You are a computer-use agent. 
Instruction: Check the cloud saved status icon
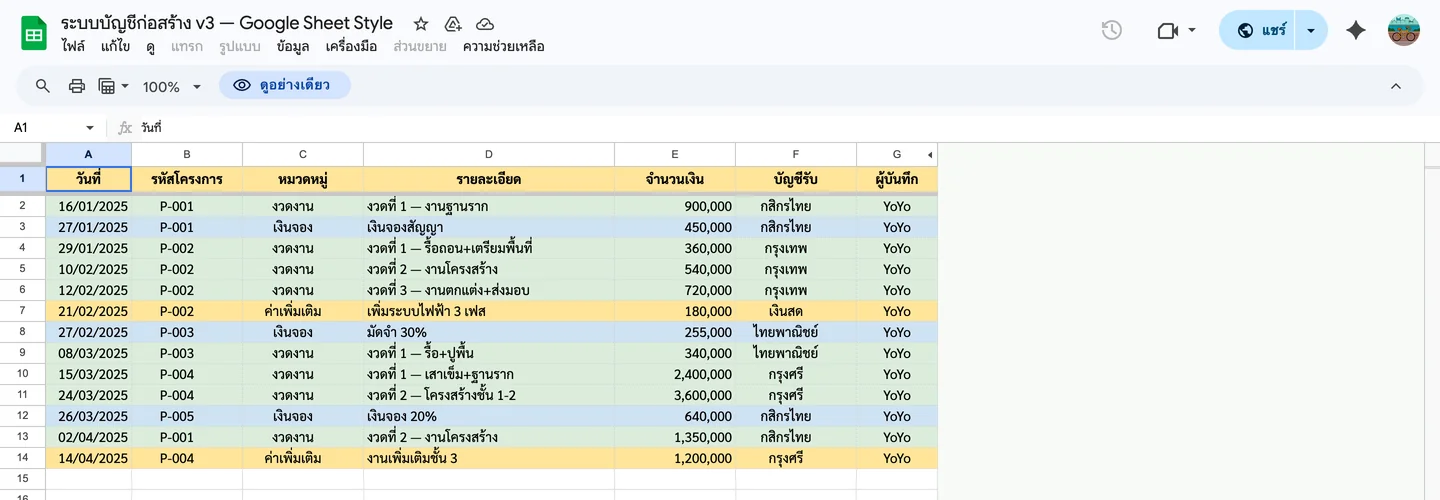(484, 24)
